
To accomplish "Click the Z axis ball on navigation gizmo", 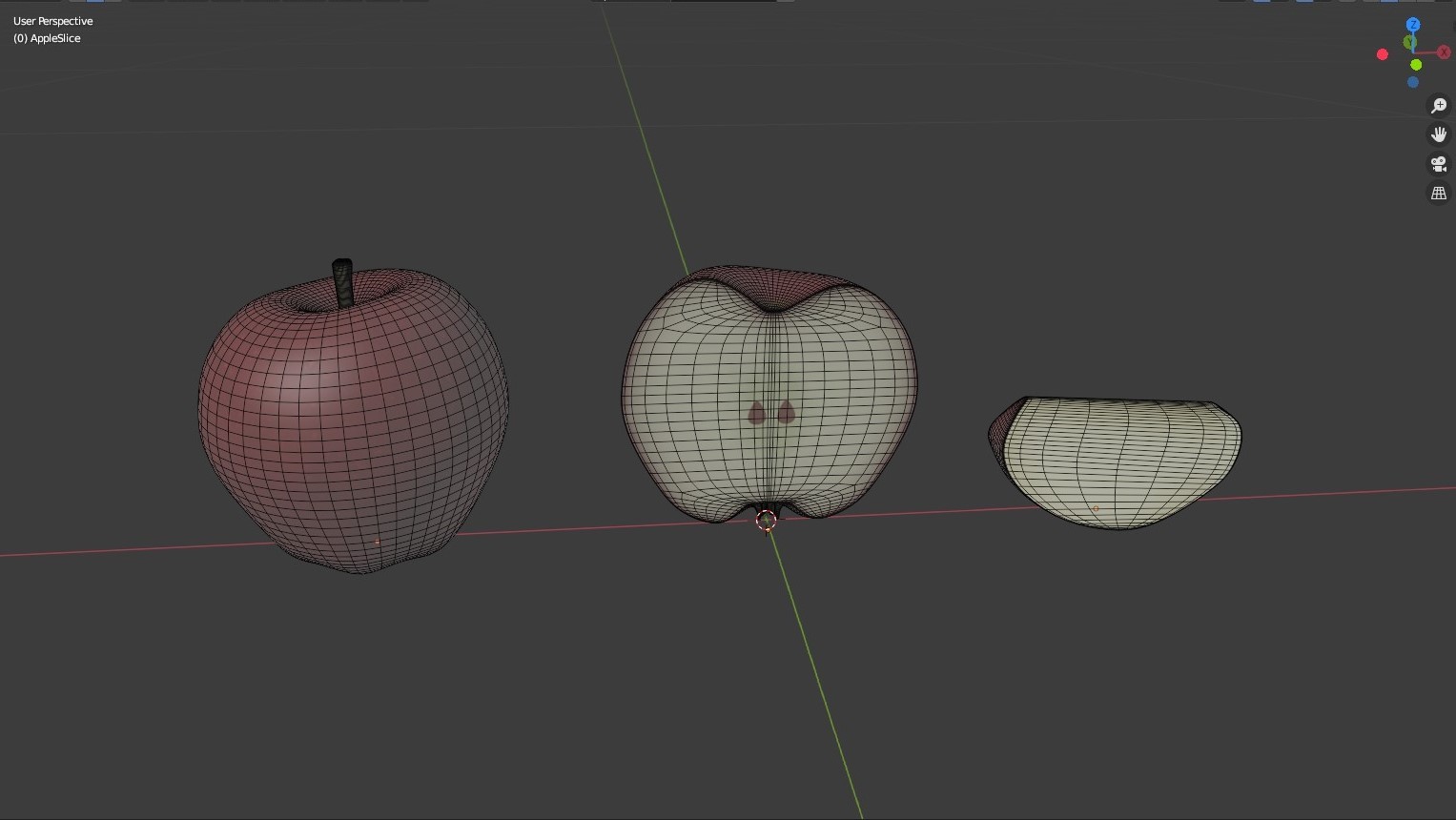I will (x=1413, y=25).
